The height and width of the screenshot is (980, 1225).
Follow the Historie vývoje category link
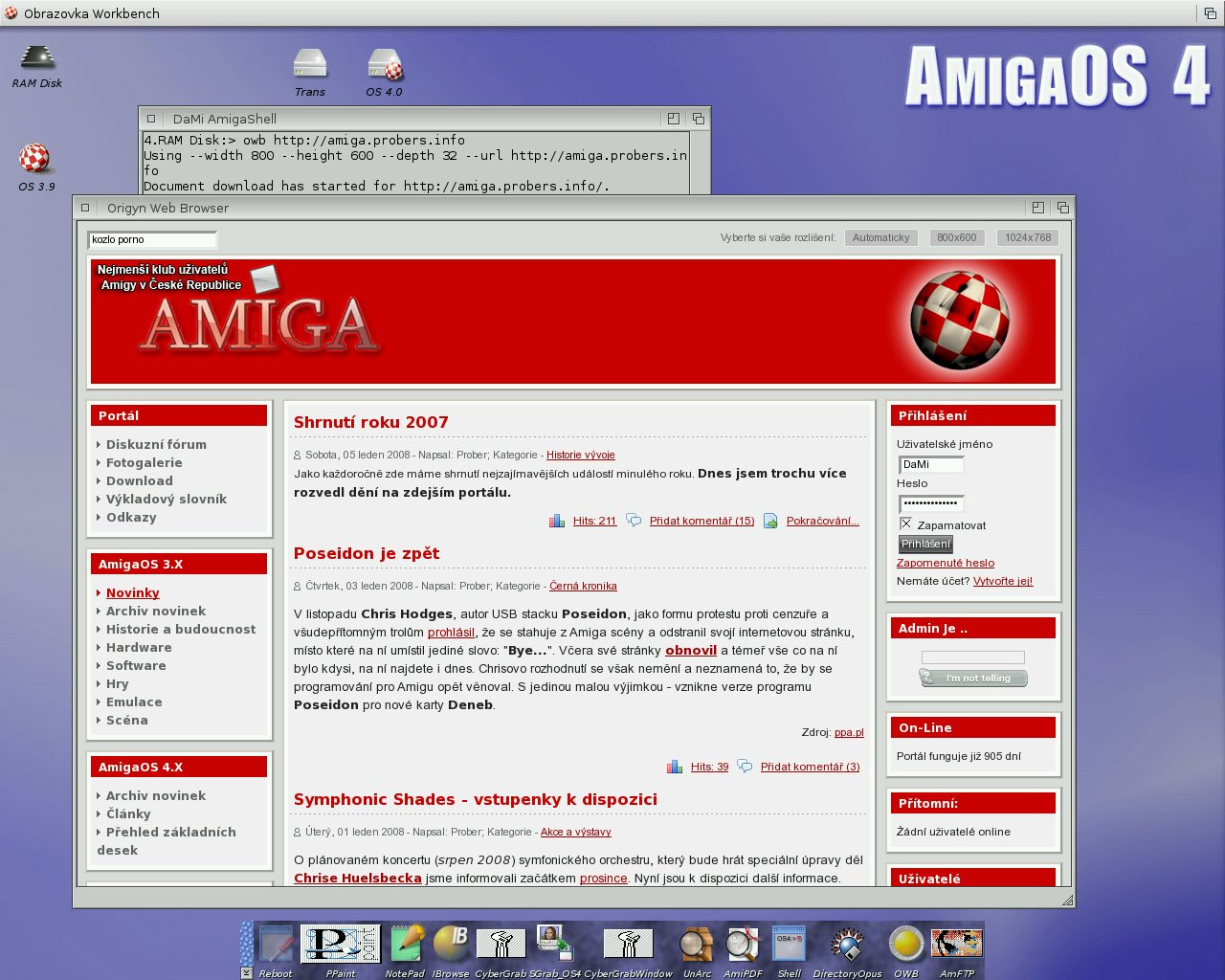[581, 455]
